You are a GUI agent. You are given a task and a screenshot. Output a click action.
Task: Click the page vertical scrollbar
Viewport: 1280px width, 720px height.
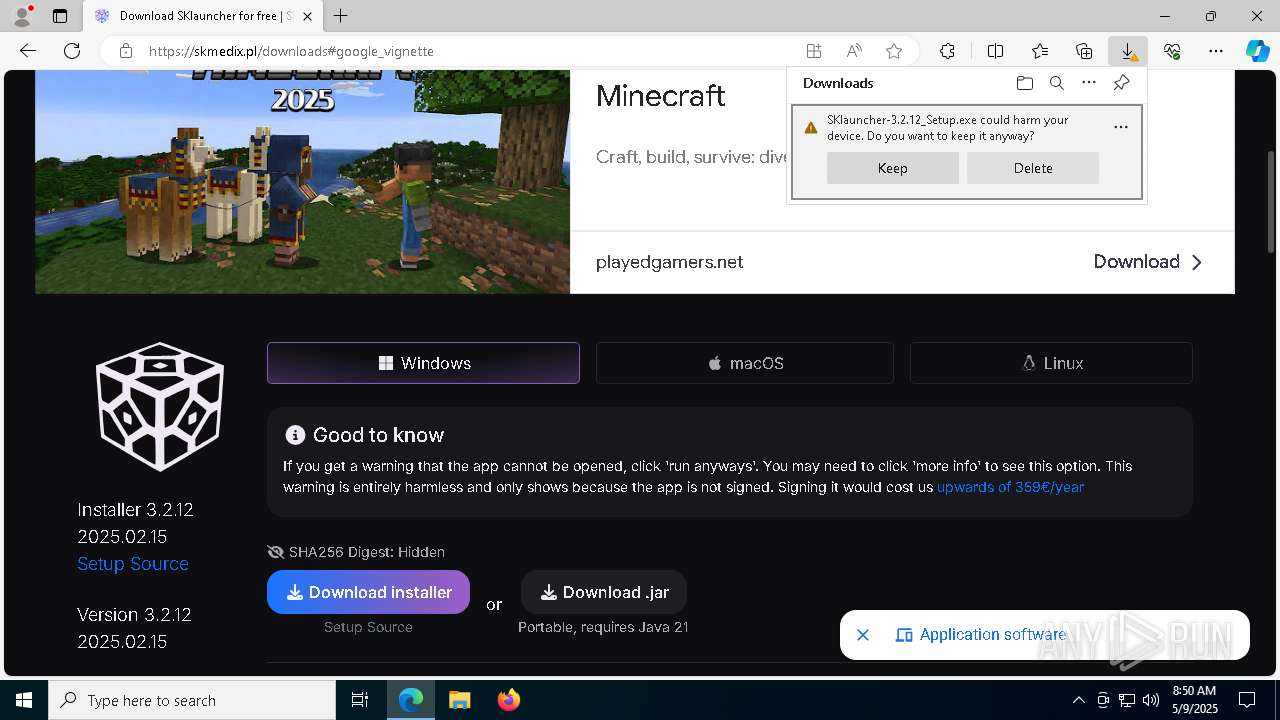coord(1271,200)
